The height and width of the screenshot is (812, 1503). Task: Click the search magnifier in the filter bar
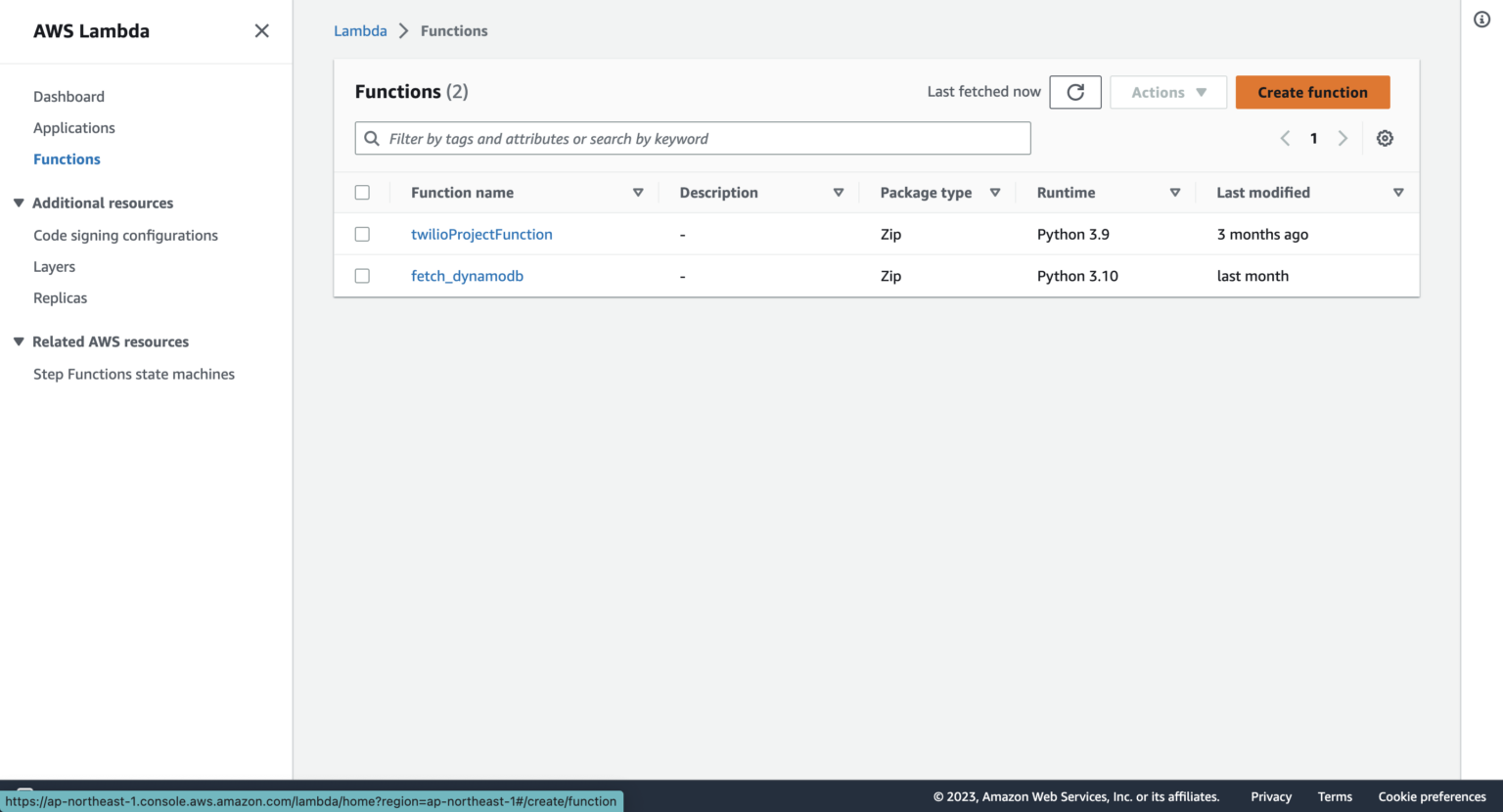(372, 138)
